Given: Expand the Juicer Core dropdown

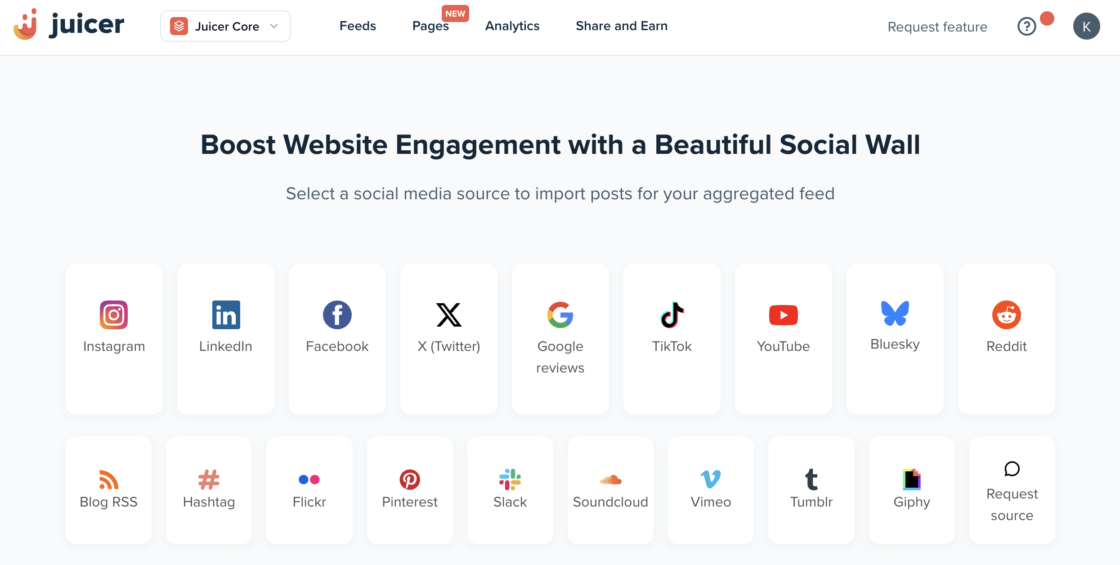Looking at the screenshot, I should tap(226, 26).
